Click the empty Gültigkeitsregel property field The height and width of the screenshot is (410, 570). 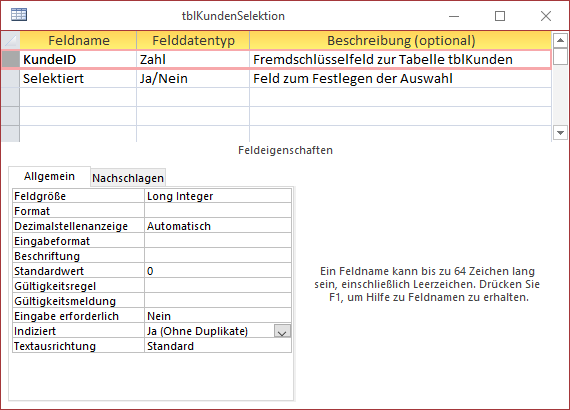pyautogui.click(x=218, y=286)
